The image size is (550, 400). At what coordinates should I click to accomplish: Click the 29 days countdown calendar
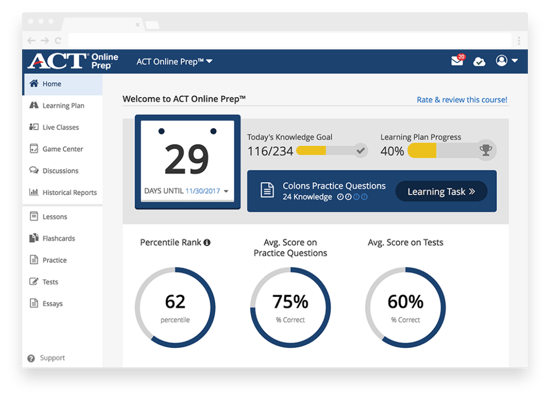[x=188, y=162]
